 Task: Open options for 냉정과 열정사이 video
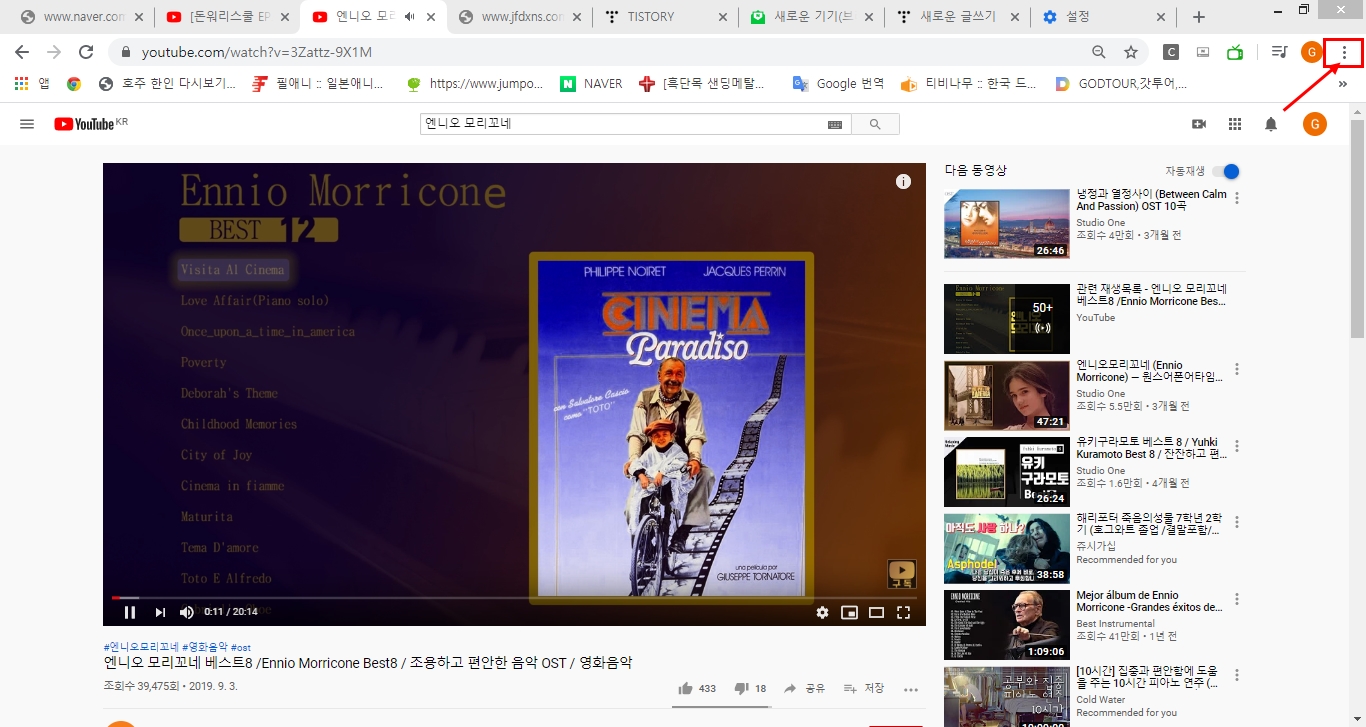pyautogui.click(x=1237, y=198)
